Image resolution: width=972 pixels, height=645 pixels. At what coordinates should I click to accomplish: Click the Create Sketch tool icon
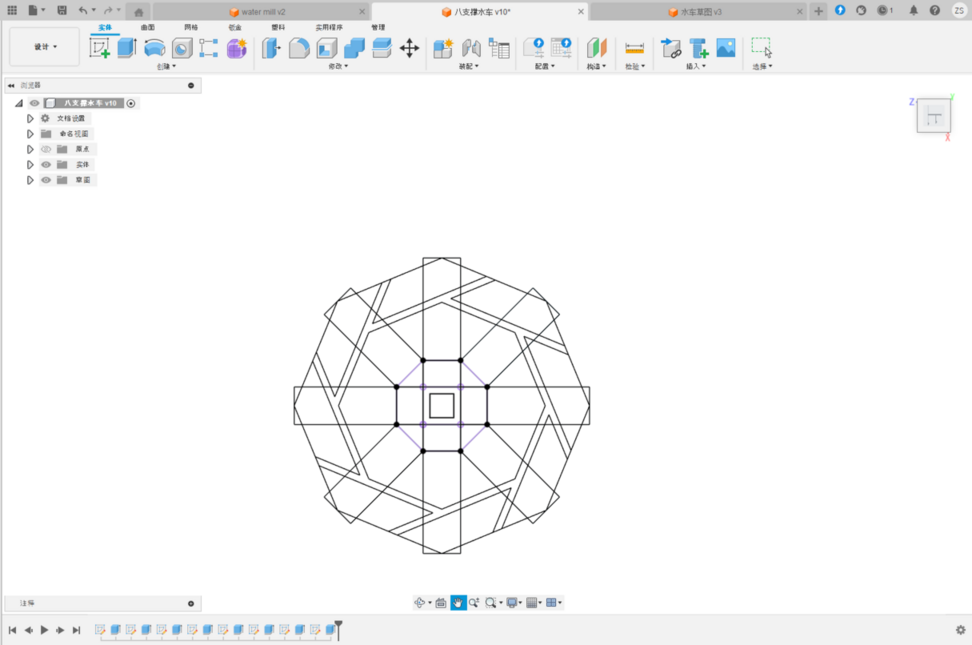(100, 48)
